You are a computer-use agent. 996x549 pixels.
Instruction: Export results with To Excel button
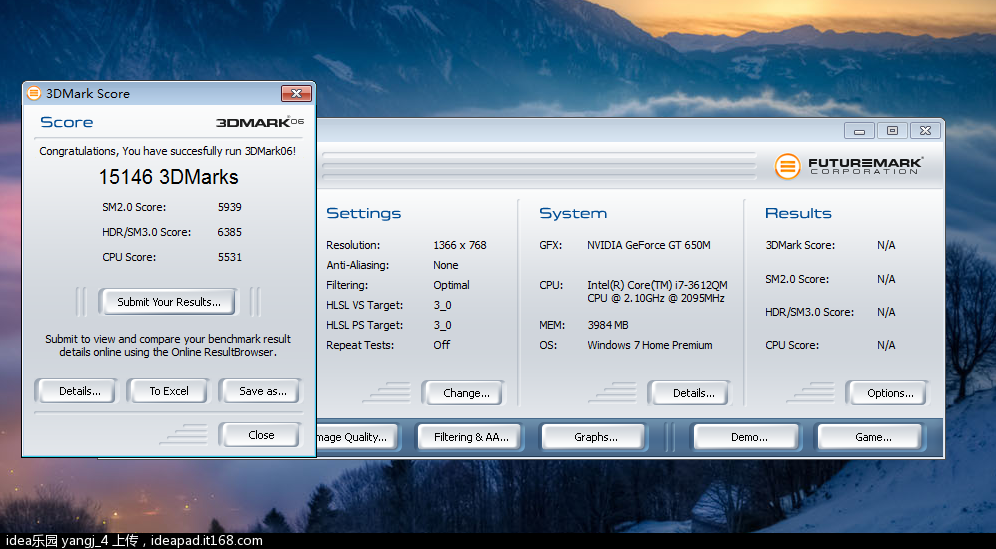pyautogui.click(x=168, y=391)
